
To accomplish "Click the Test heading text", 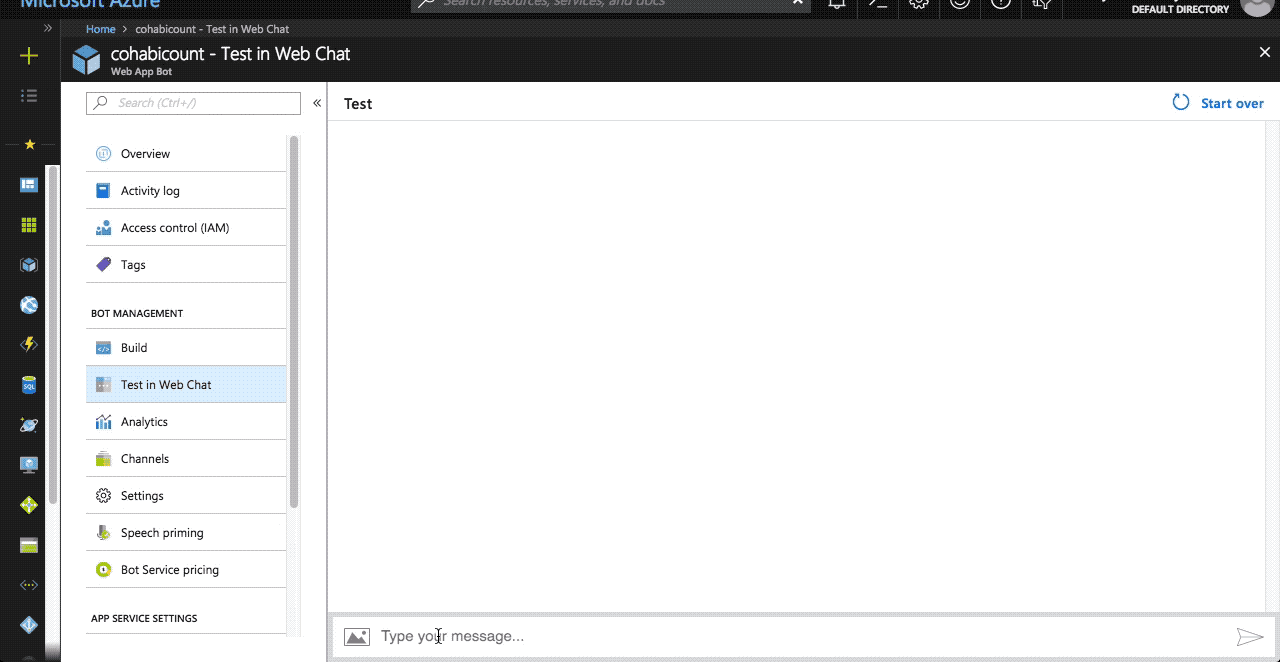I will [x=358, y=104].
